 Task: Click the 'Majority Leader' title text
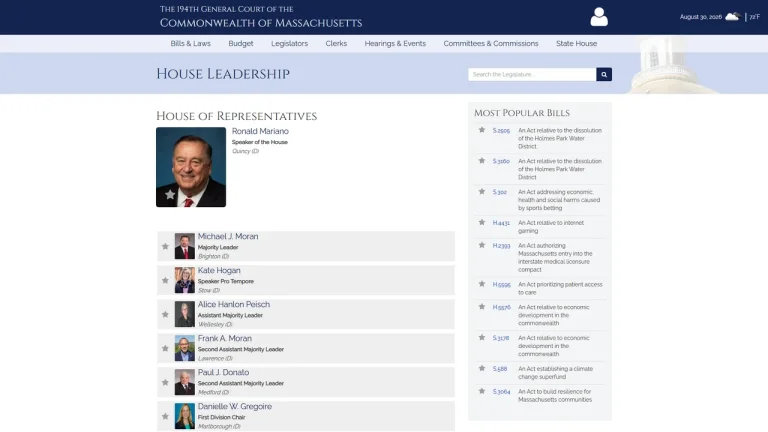pyautogui.click(x=218, y=247)
